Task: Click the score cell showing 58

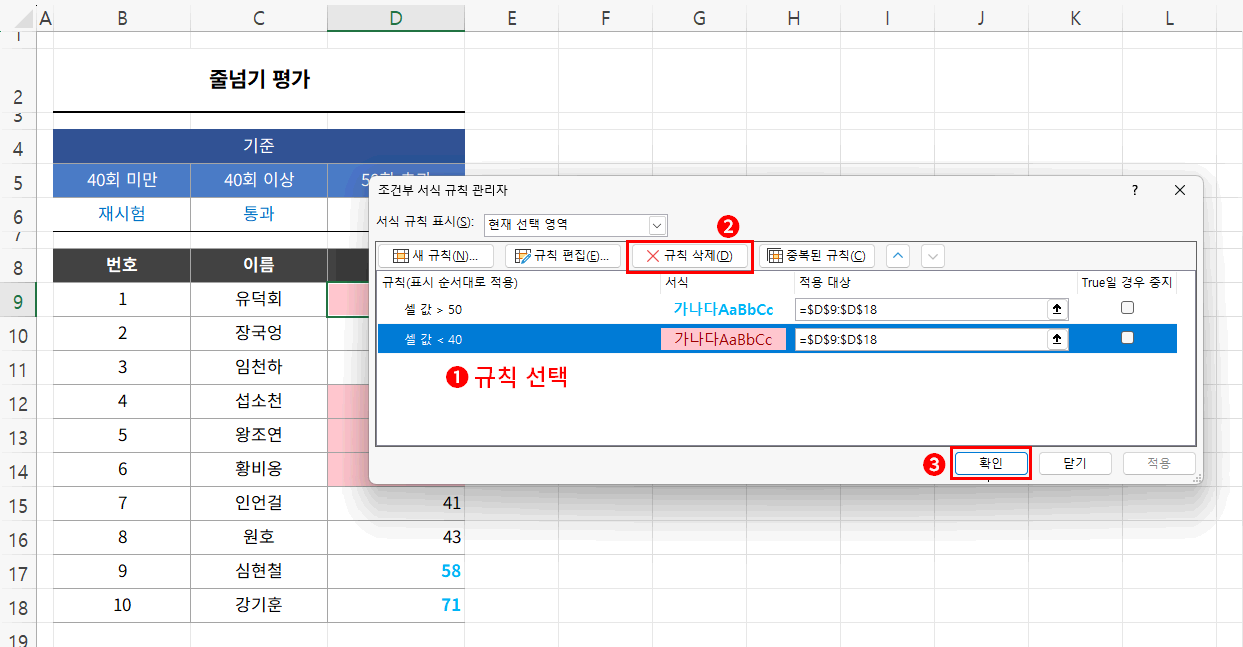Action: [x=396, y=572]
